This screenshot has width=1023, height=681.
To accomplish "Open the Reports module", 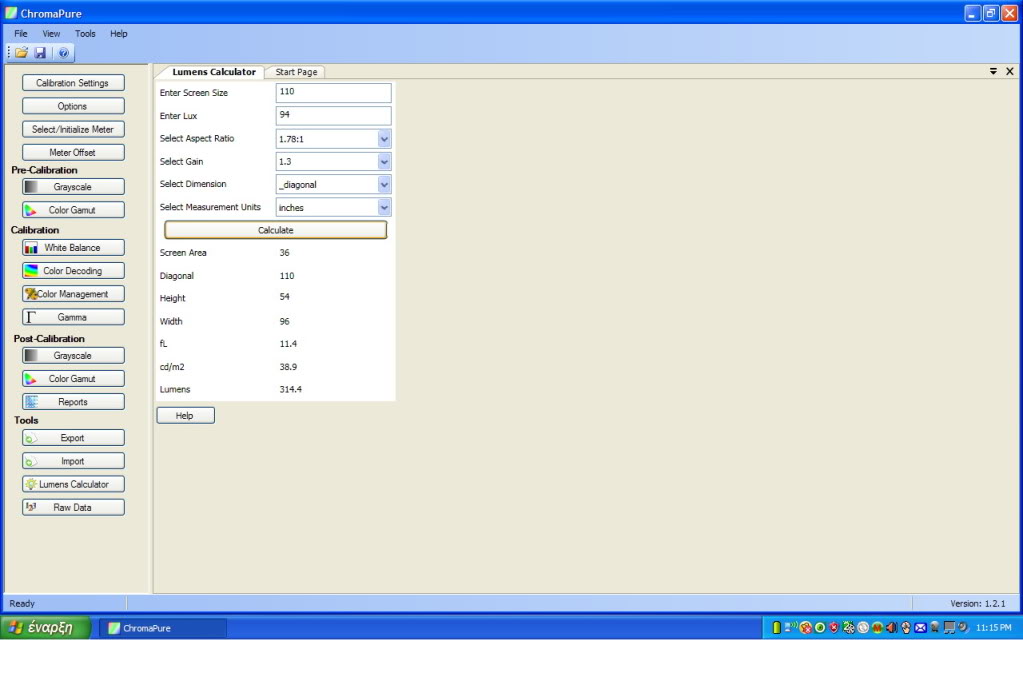I will tap(73, 402).
